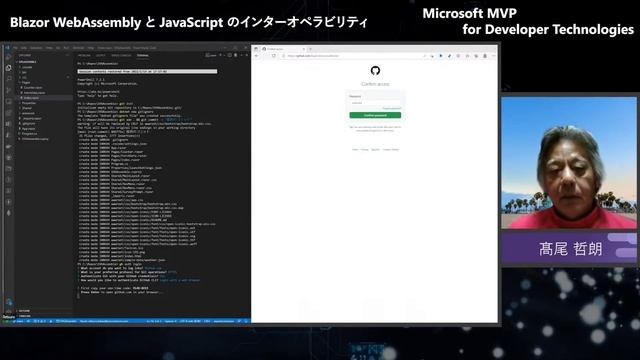Image resolution: width=640 pixels, height=360 pixels.
Task: Open App.razor in the Explorer tree
Action: point(29,129)
